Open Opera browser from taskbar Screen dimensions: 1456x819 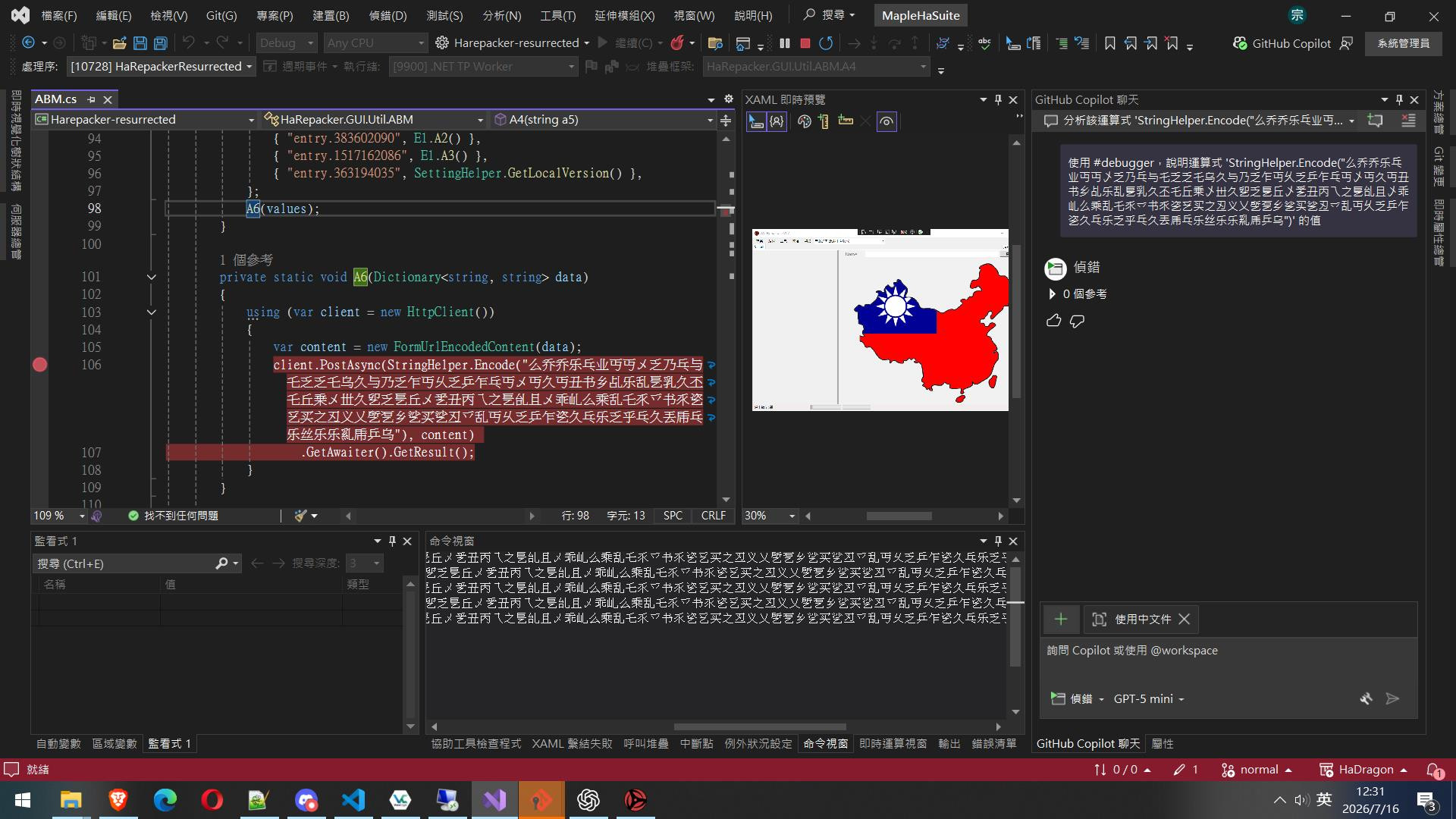click(212, 800)
